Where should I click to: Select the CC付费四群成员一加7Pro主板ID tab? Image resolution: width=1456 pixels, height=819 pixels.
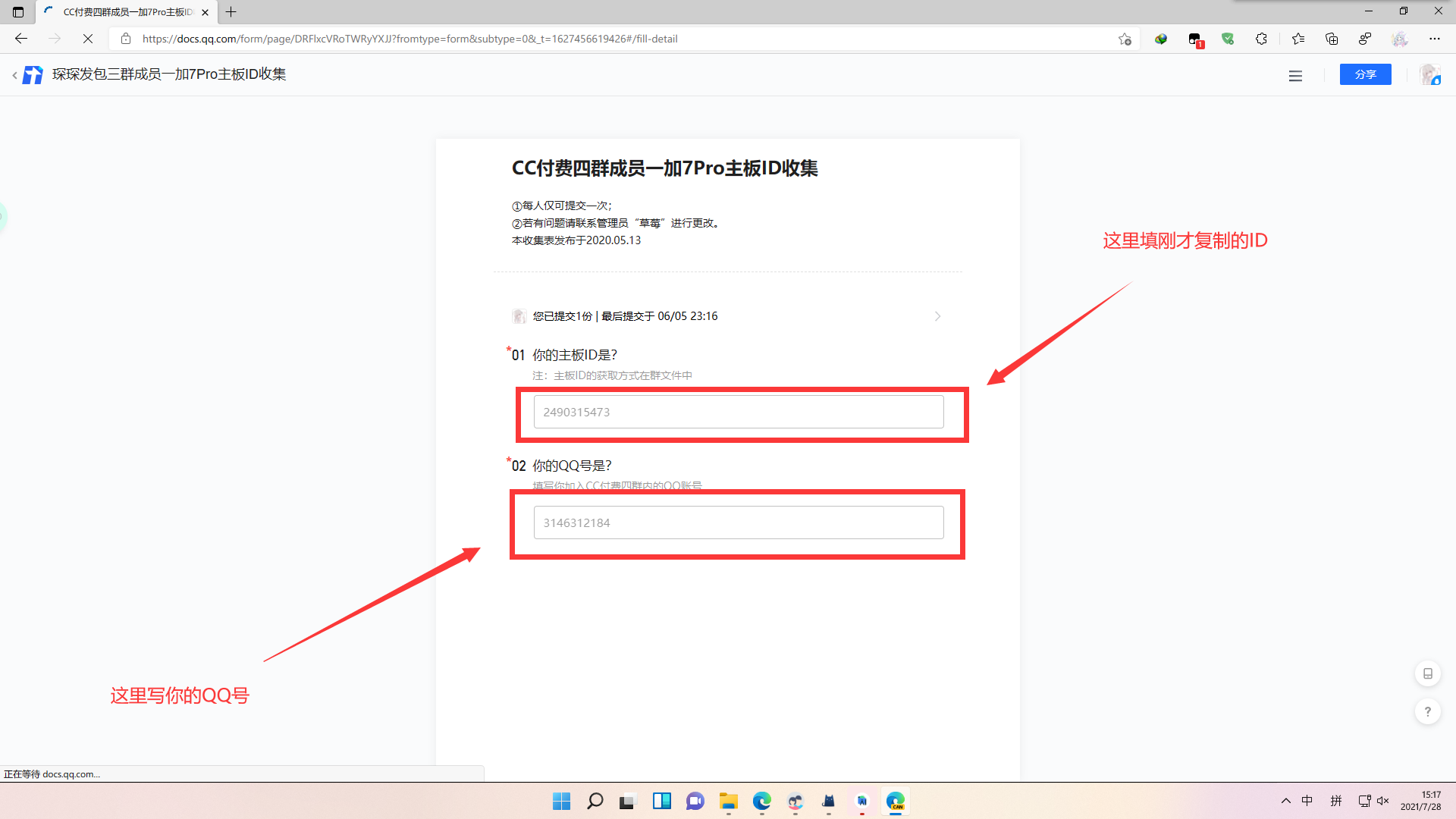pos(127,12)
